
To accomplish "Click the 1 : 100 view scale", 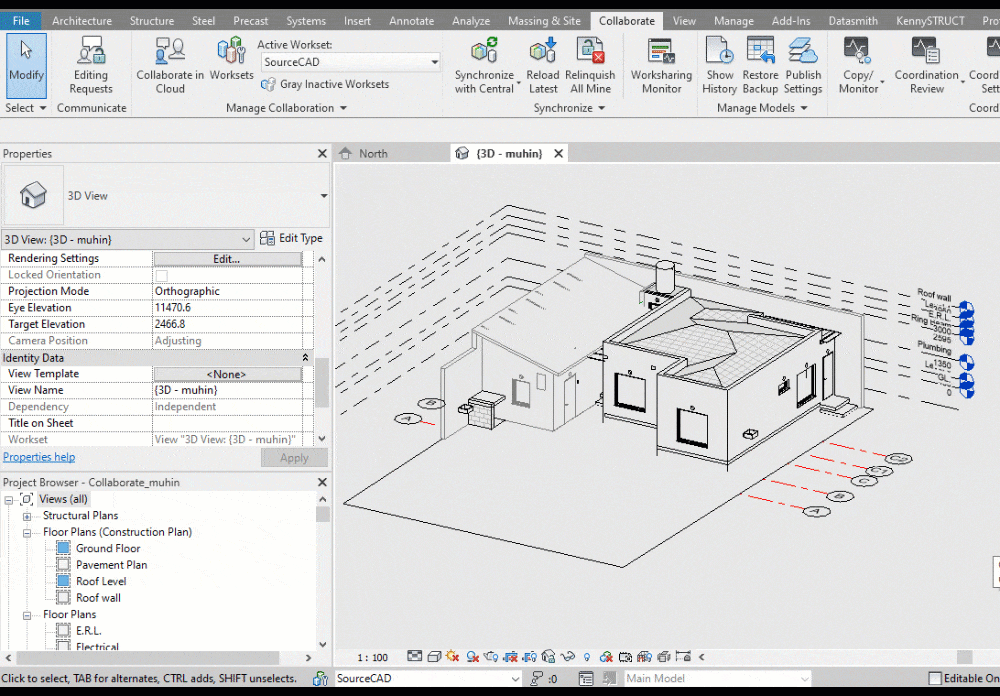I will [x=372, y=658].
